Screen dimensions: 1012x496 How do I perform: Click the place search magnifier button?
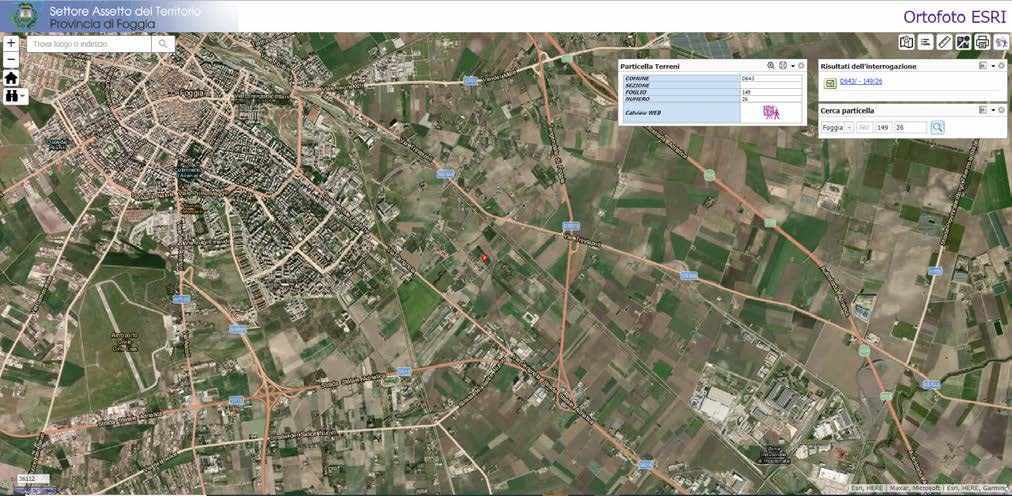pos(163,44)
